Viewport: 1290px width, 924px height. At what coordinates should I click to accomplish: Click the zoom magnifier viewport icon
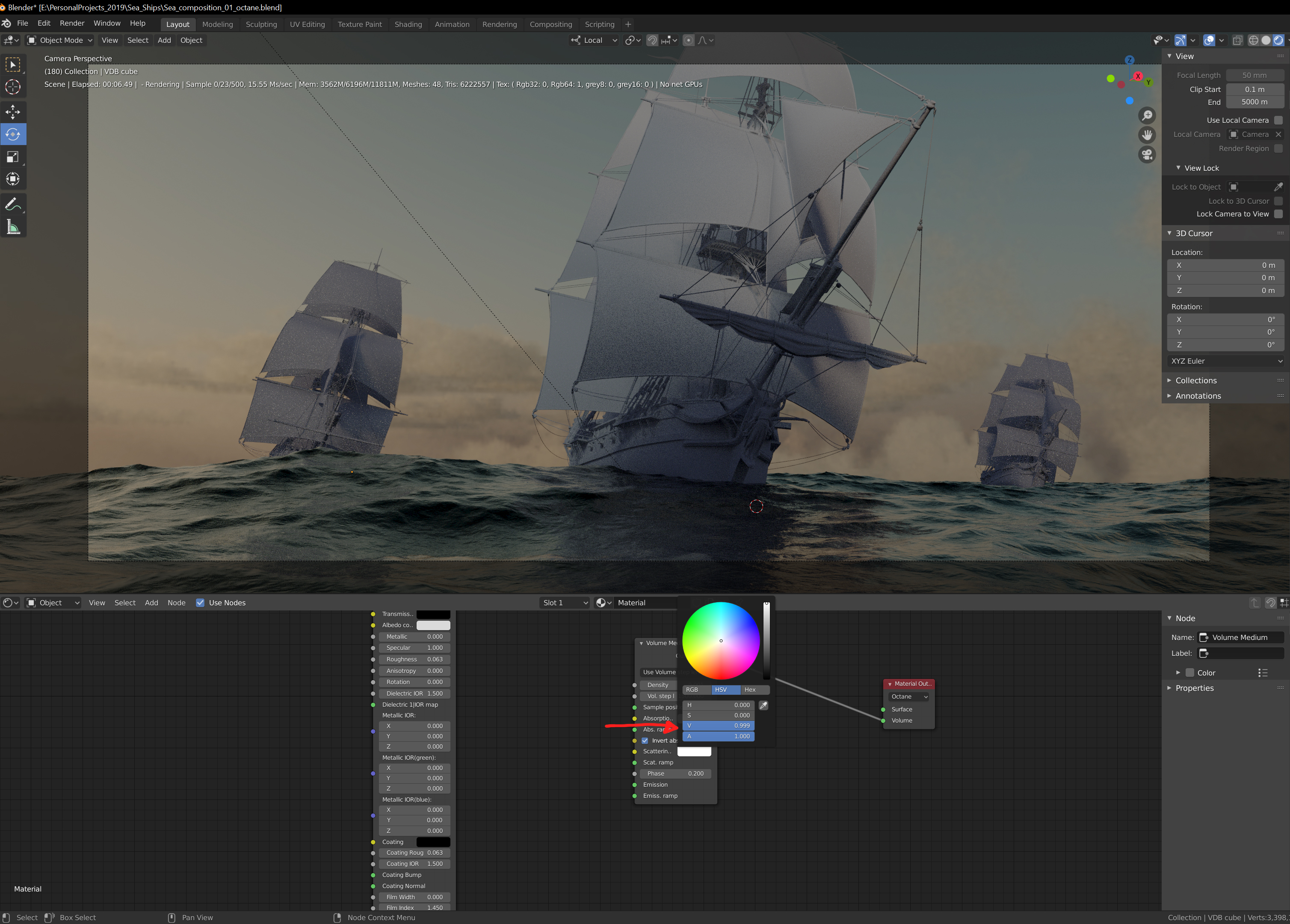1147,115
